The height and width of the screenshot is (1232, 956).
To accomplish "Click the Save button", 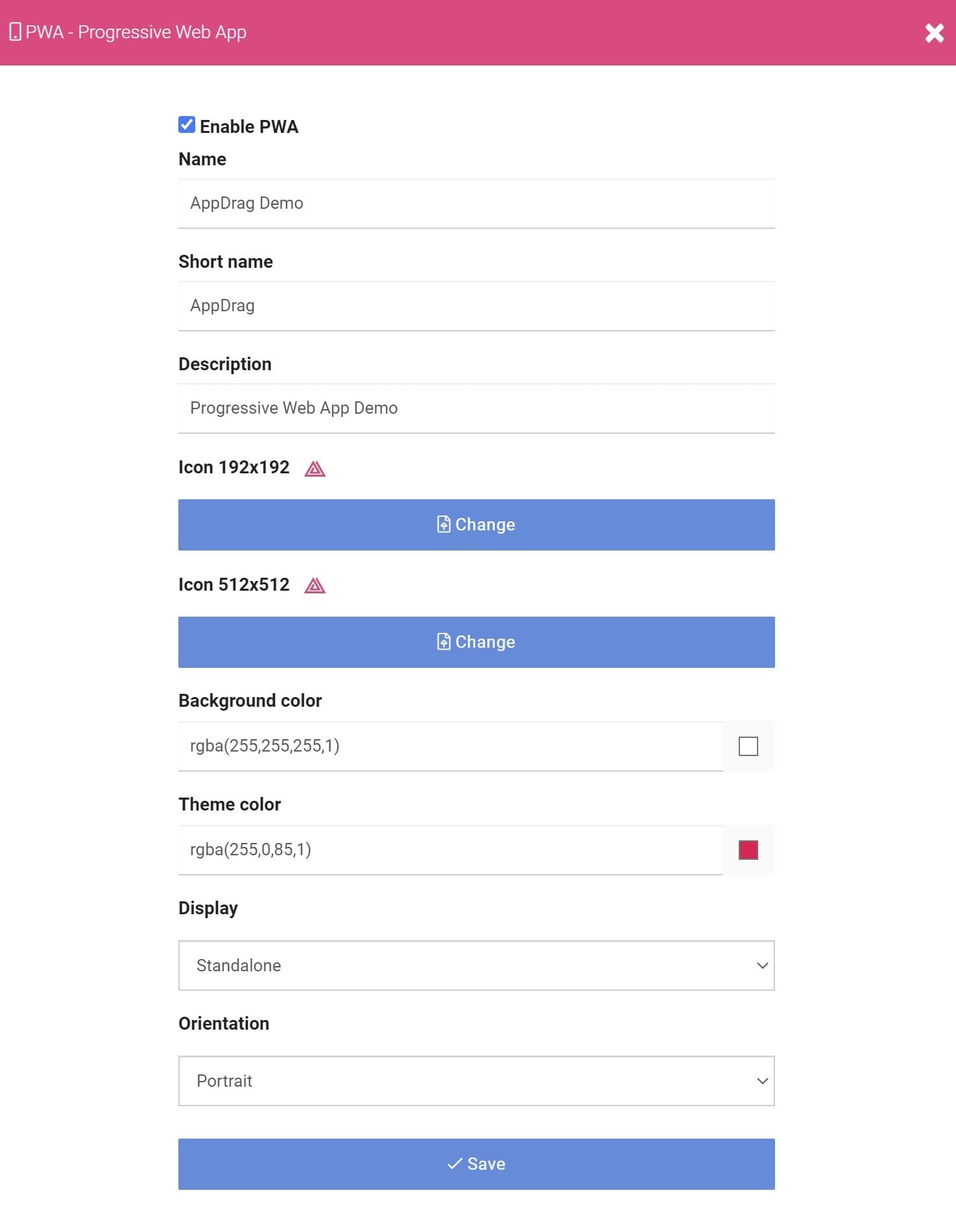I will coord(476,1164).
